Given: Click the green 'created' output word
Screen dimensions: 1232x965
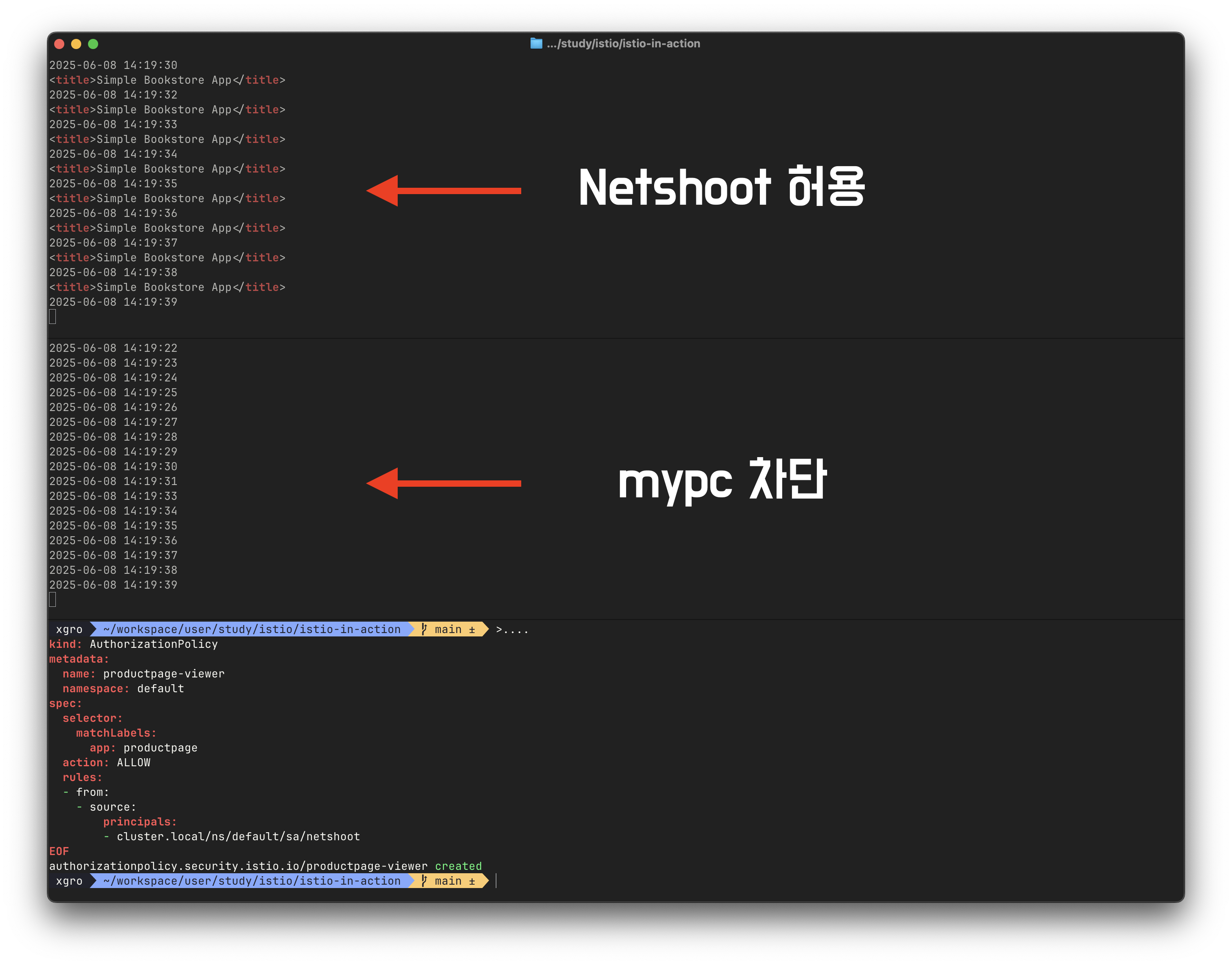Looking at the screenshot, I should pos(458,866).
